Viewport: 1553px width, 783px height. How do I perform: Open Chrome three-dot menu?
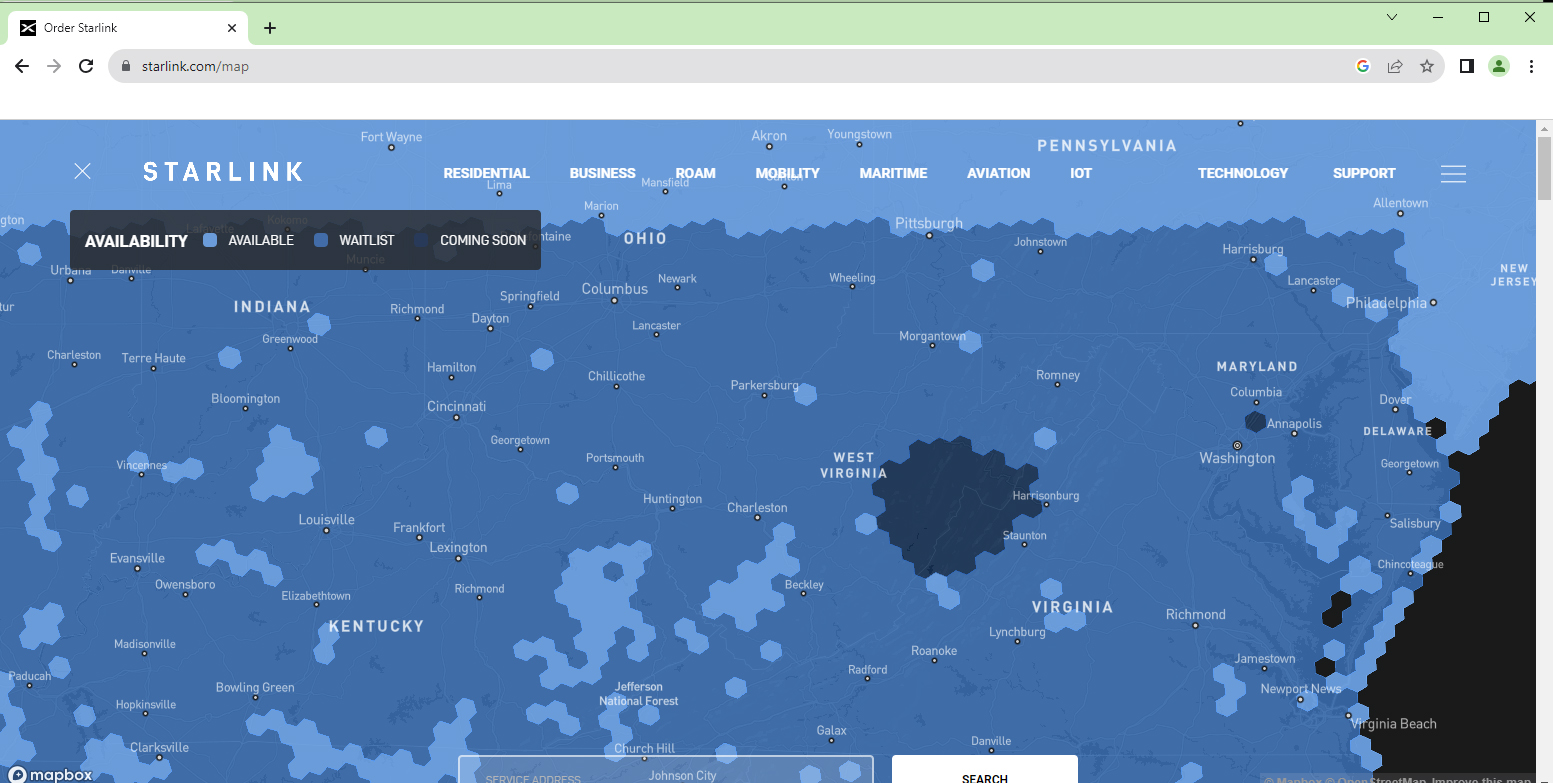pyautogui.click(x=1531, y=66)
